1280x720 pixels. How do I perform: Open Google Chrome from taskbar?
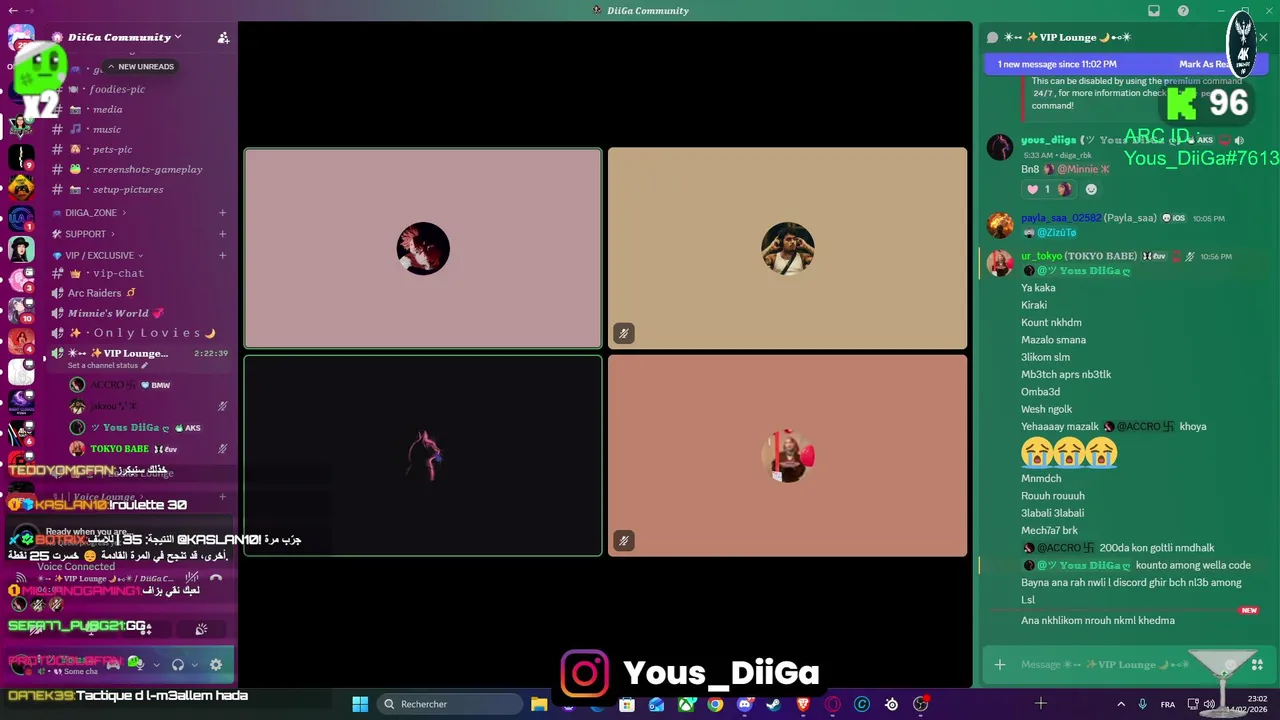pos(715,704)
